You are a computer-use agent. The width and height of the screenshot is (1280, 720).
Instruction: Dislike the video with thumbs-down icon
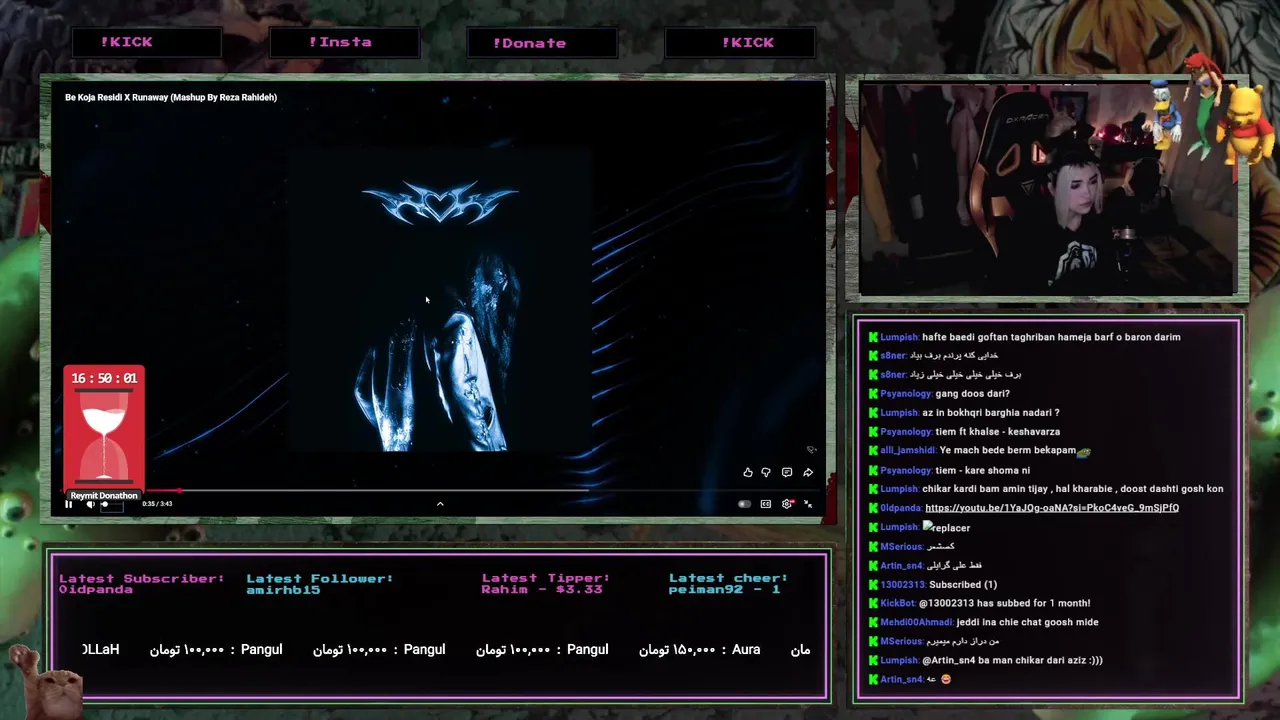tap(767, 472)
